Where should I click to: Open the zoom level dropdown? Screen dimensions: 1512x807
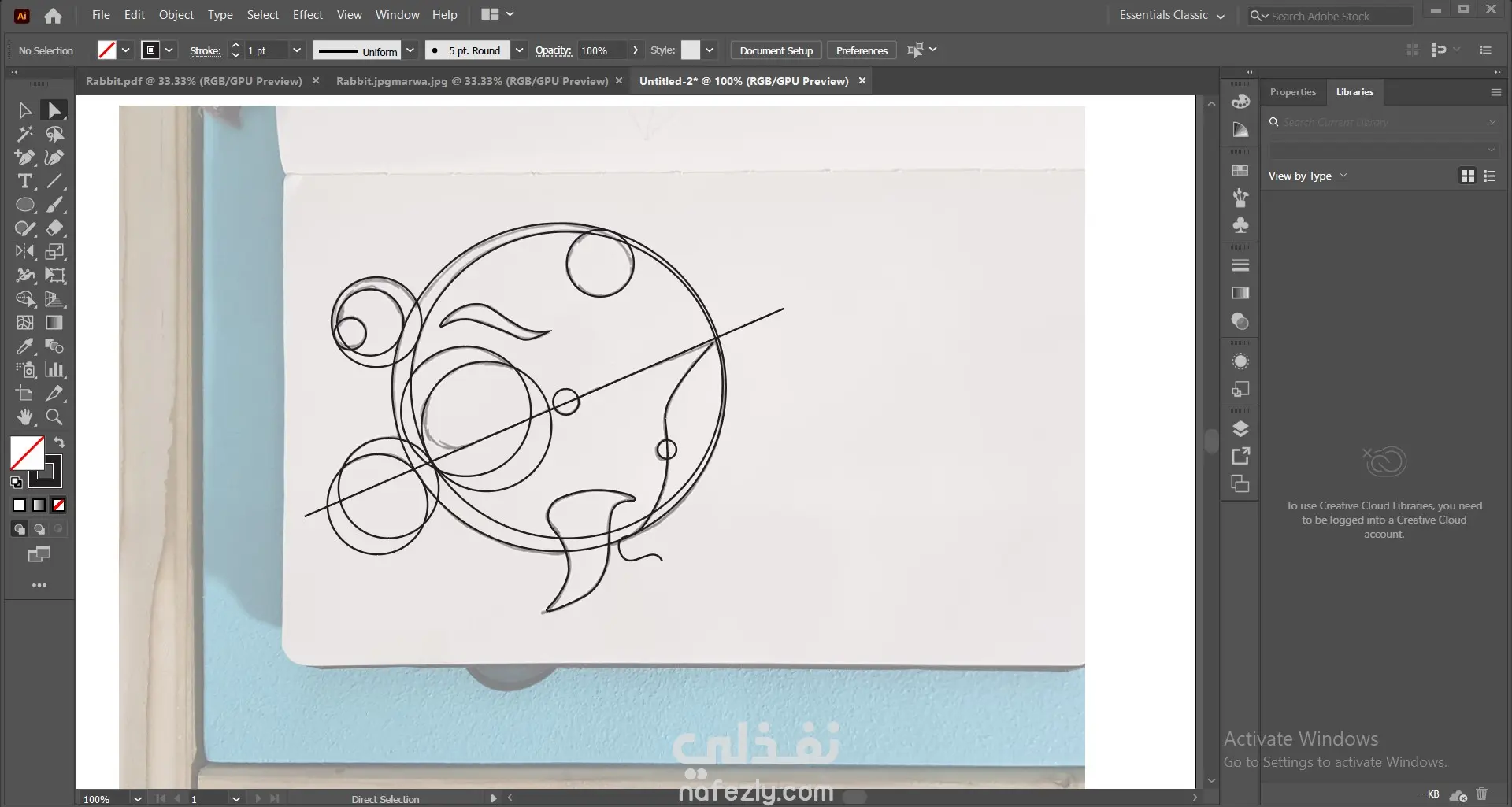138,798
